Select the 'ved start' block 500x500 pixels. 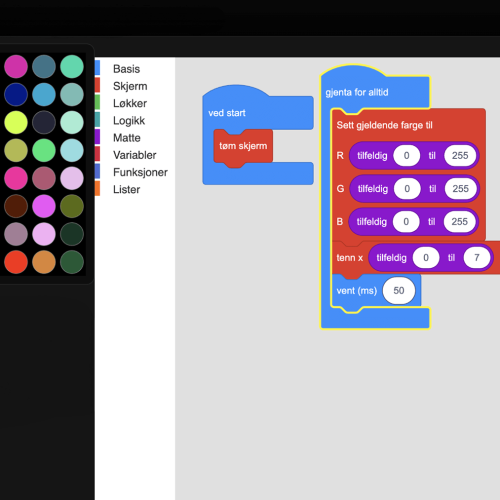click(x=227, y=113)
